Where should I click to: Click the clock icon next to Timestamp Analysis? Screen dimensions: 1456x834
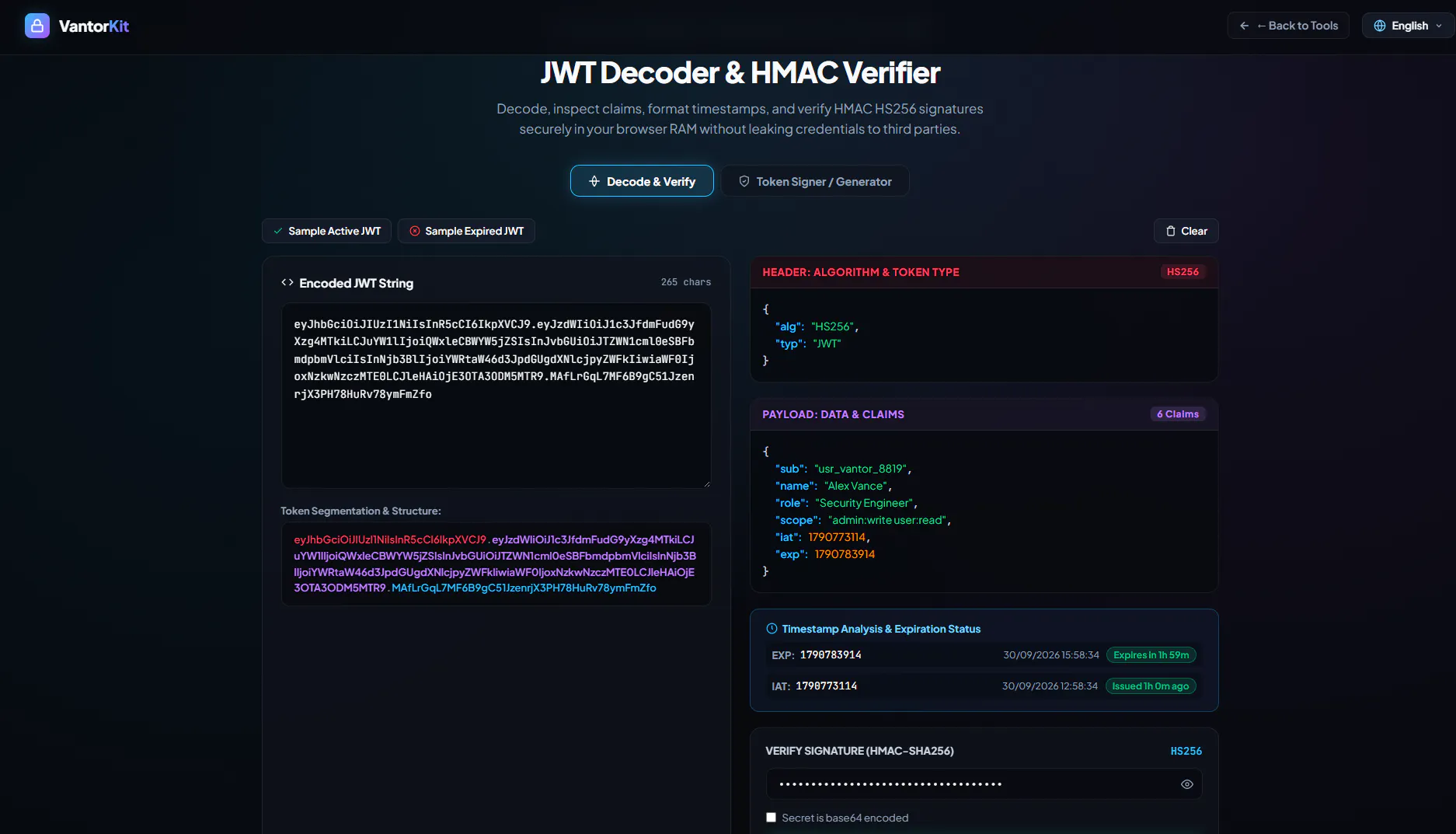772,629
